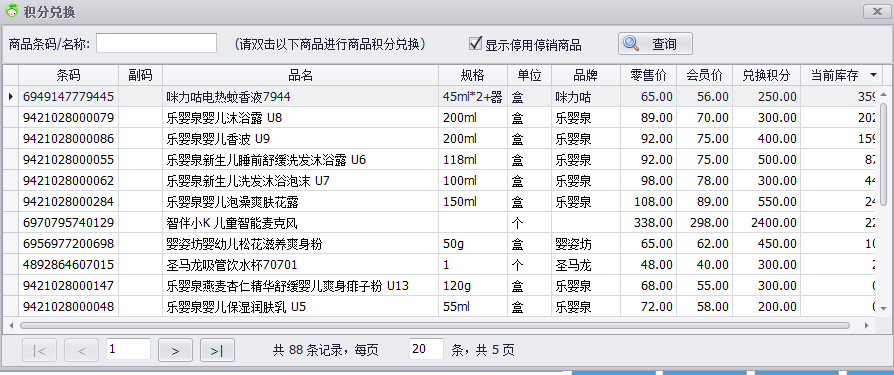Viewport: 894px width, 375px height.
Task: Click barcode 9421028000086
Action: point(68,138)
